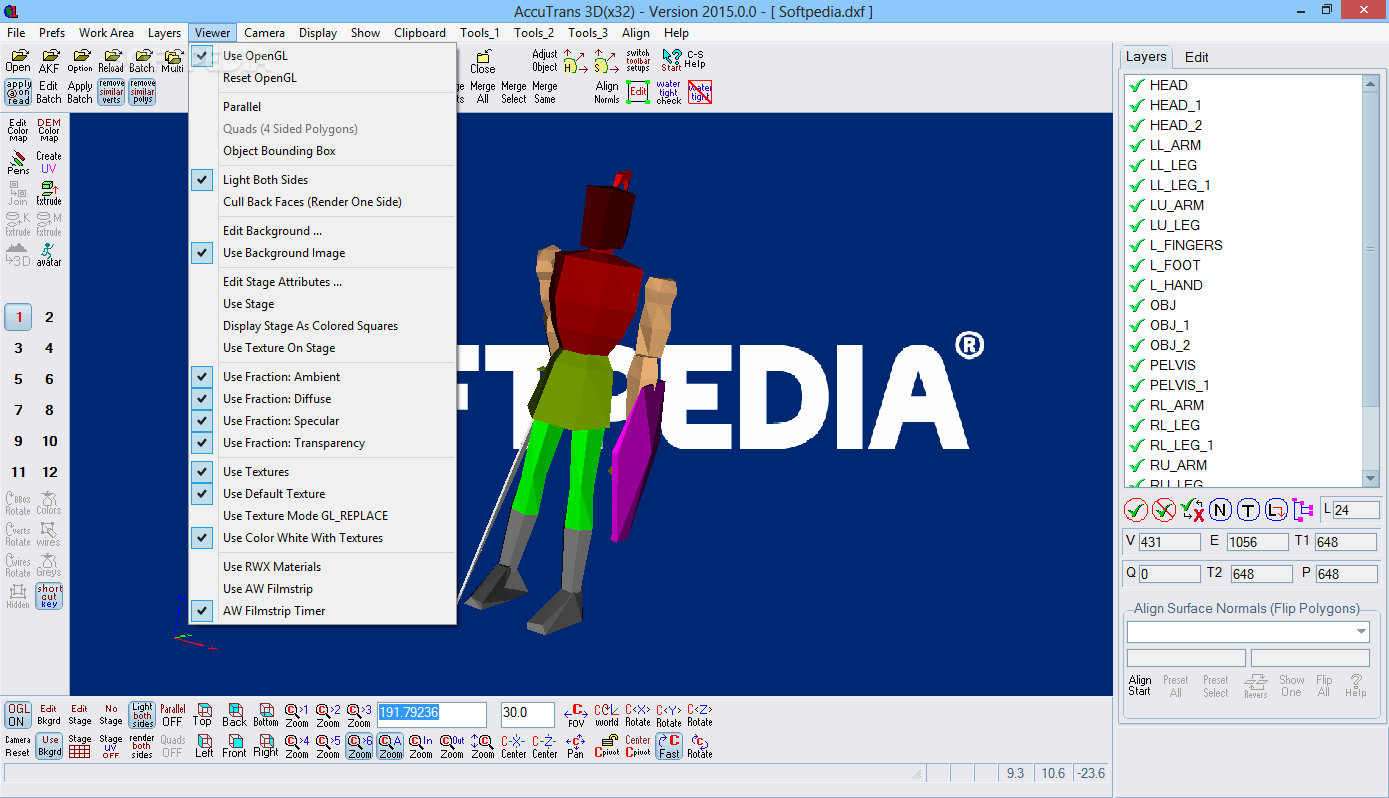Click the red Edit box icon
1389x798 pixels.
click(638, 92)
